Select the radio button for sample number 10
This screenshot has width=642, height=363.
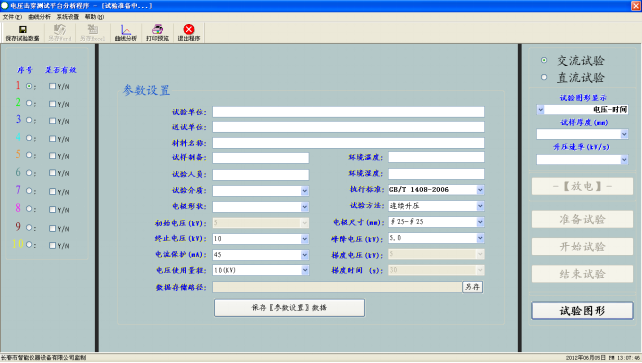[29, 245]
